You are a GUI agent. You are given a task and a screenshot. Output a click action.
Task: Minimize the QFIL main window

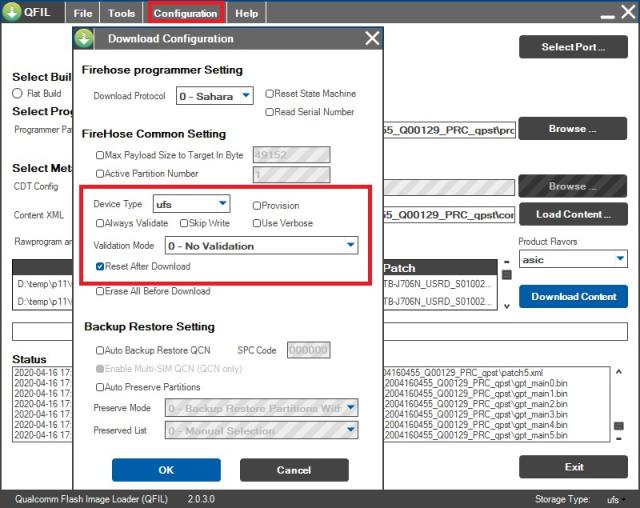(x=607, y=16)
